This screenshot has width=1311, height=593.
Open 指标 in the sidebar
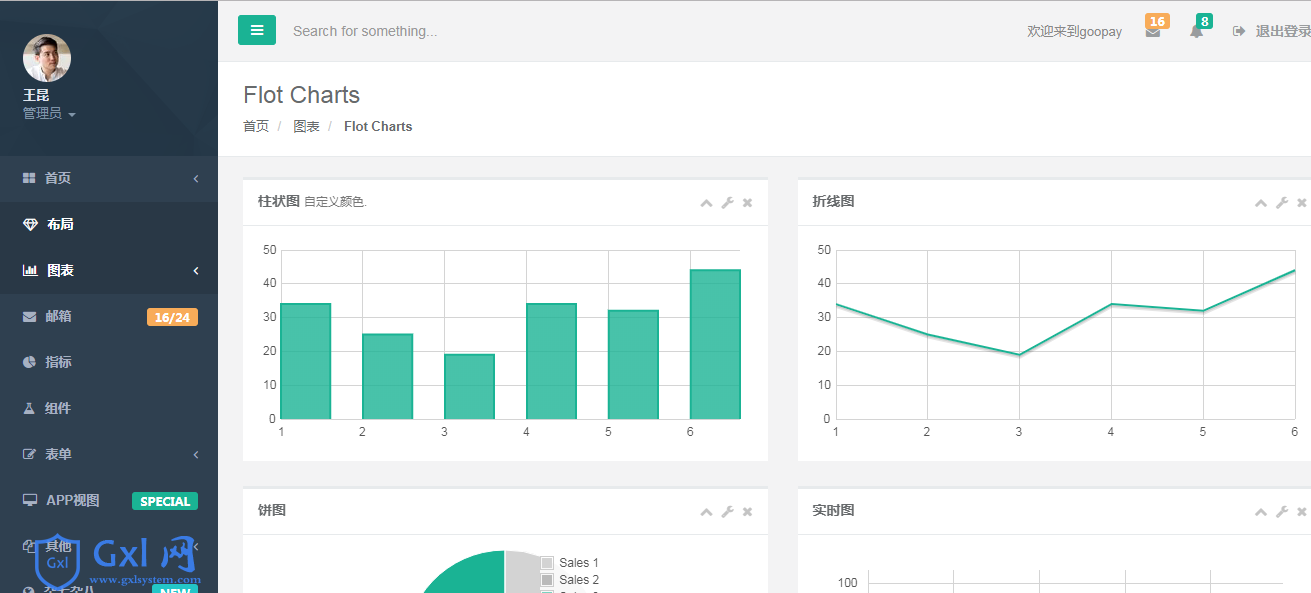58,362
